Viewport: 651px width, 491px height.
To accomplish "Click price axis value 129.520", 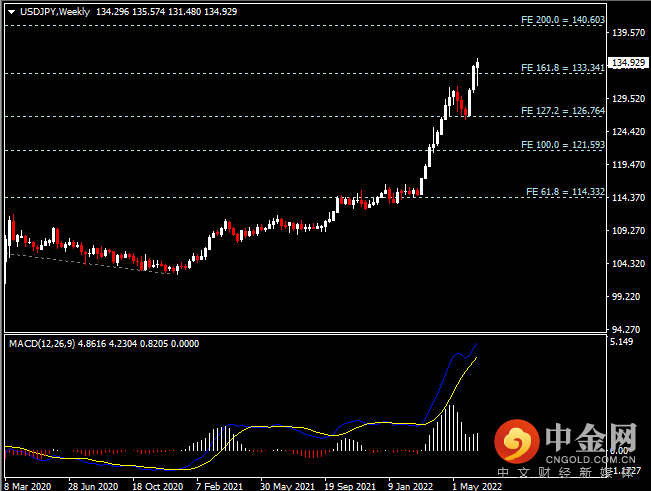I will [x=629, y=99].
